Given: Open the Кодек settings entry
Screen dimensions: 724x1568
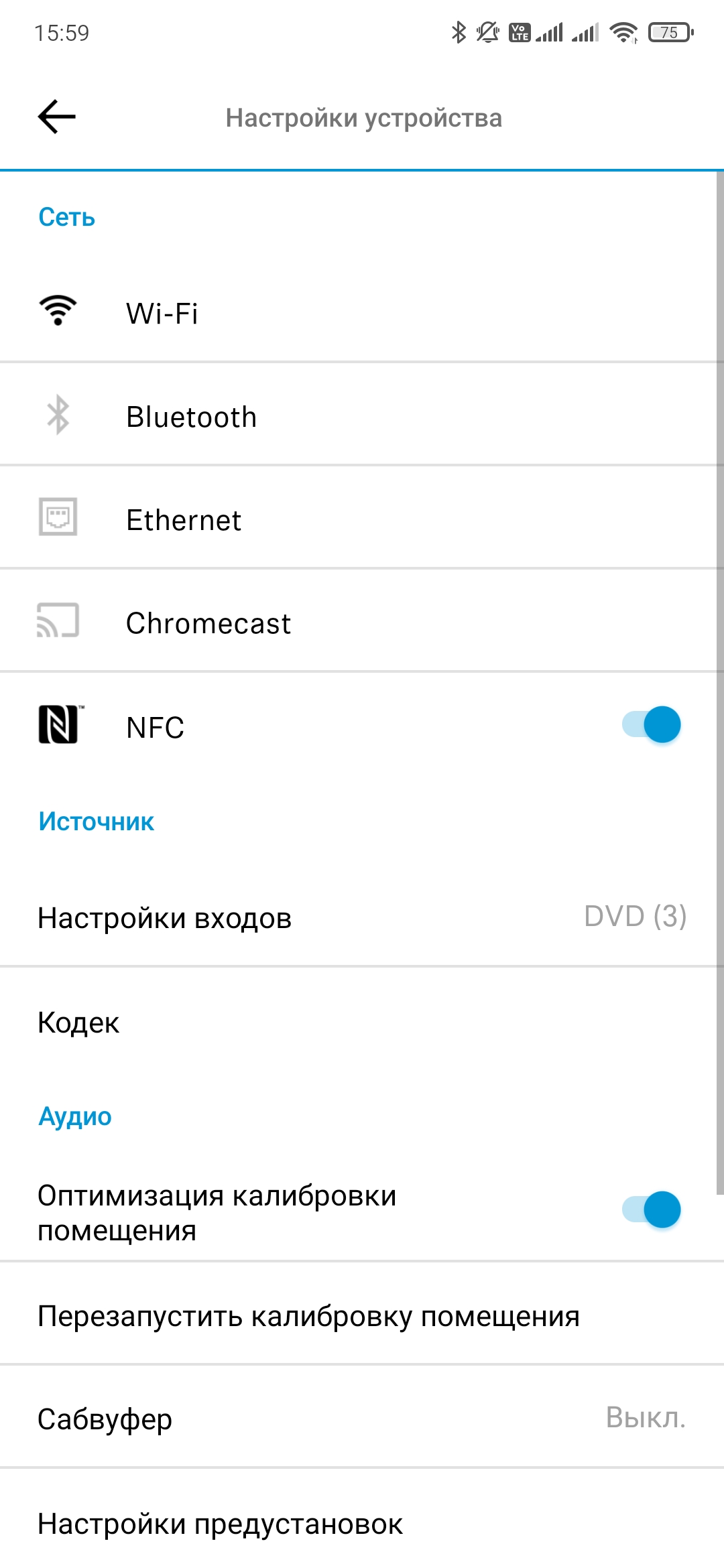Looking at the screenshot, I should tap(78, 1023).
